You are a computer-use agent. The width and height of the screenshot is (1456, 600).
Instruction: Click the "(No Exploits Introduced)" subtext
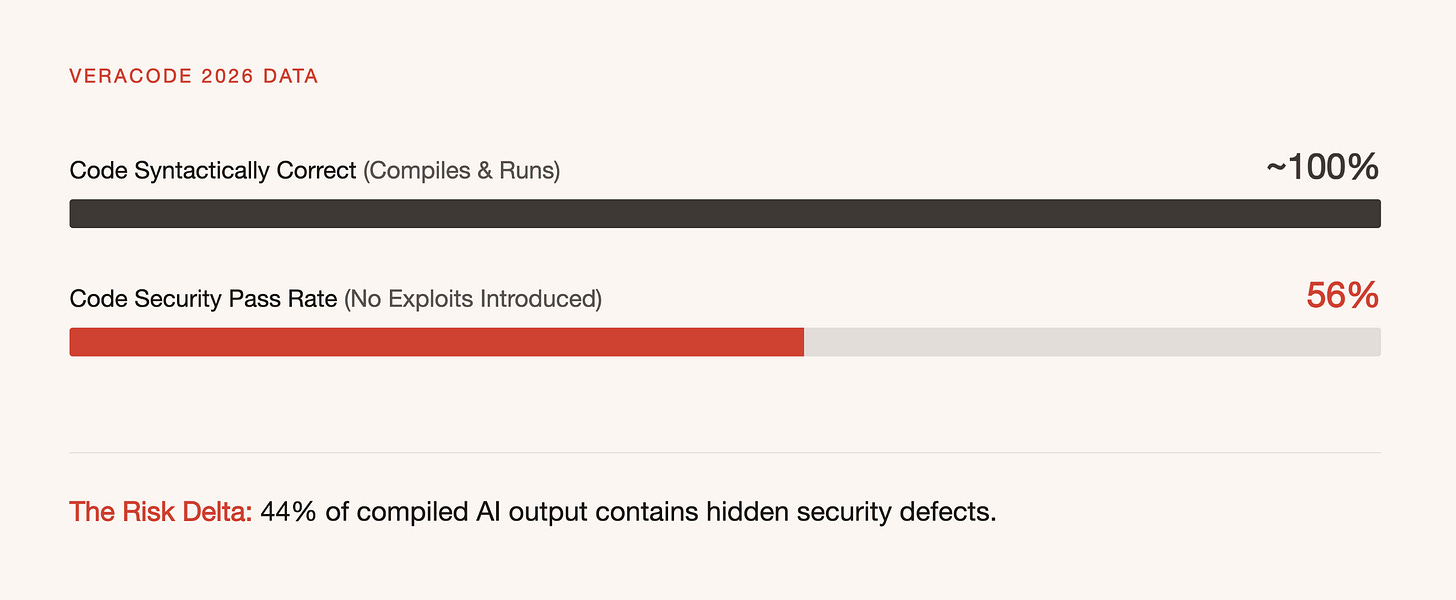(473, 299)
